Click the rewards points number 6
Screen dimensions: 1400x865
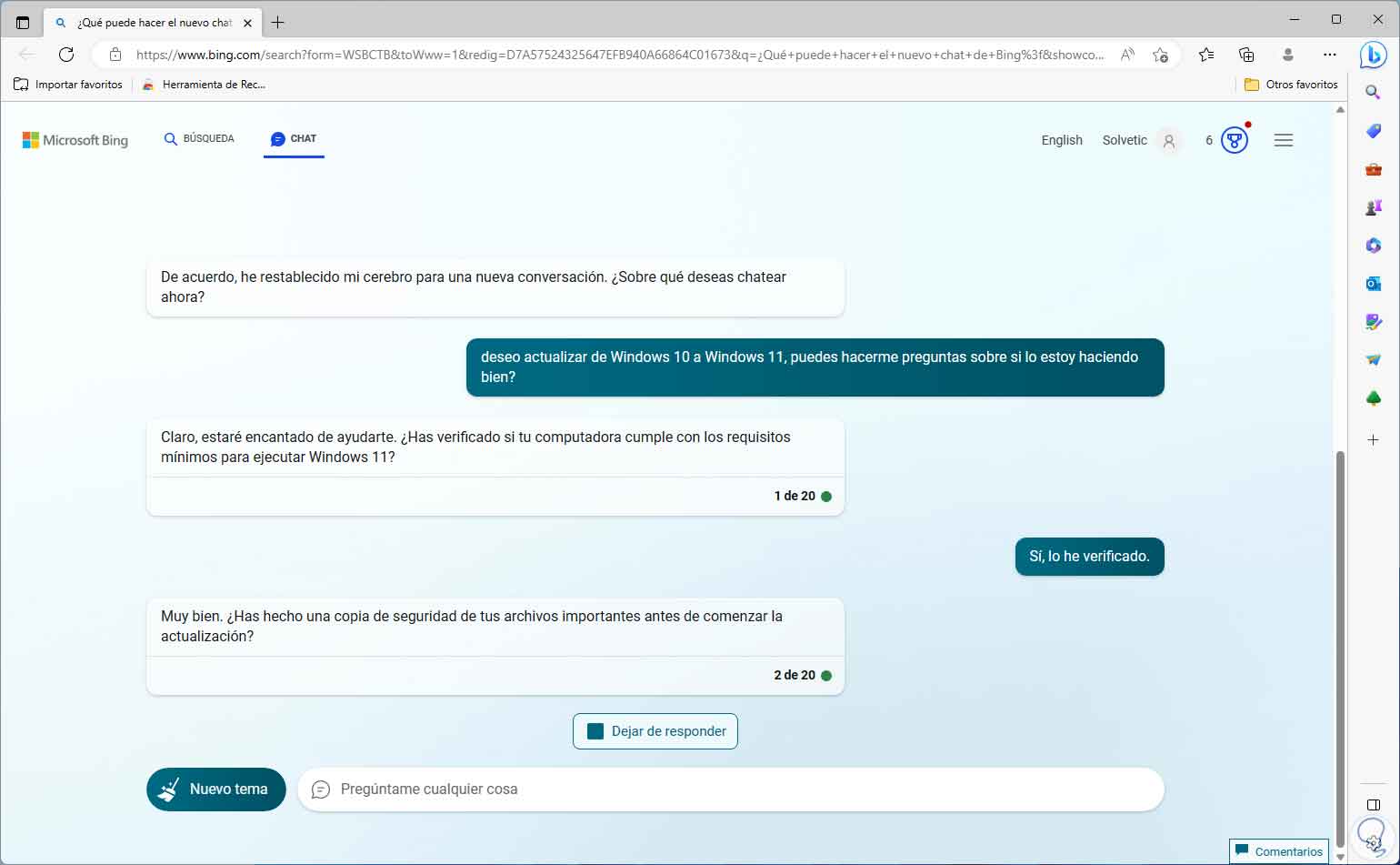click(1209, 140)
